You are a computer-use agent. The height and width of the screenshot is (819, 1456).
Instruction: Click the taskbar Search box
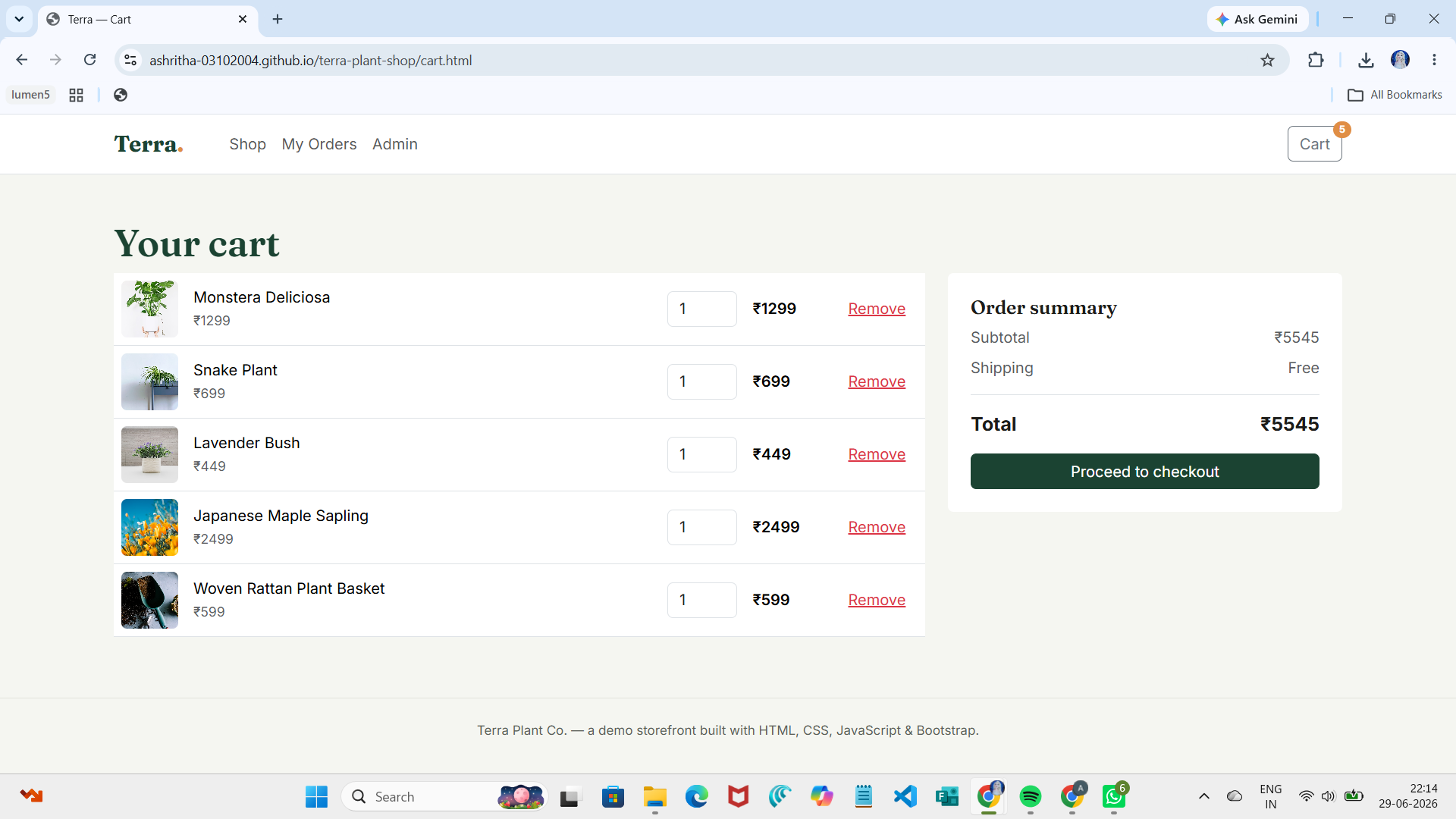tap(444, 796)
